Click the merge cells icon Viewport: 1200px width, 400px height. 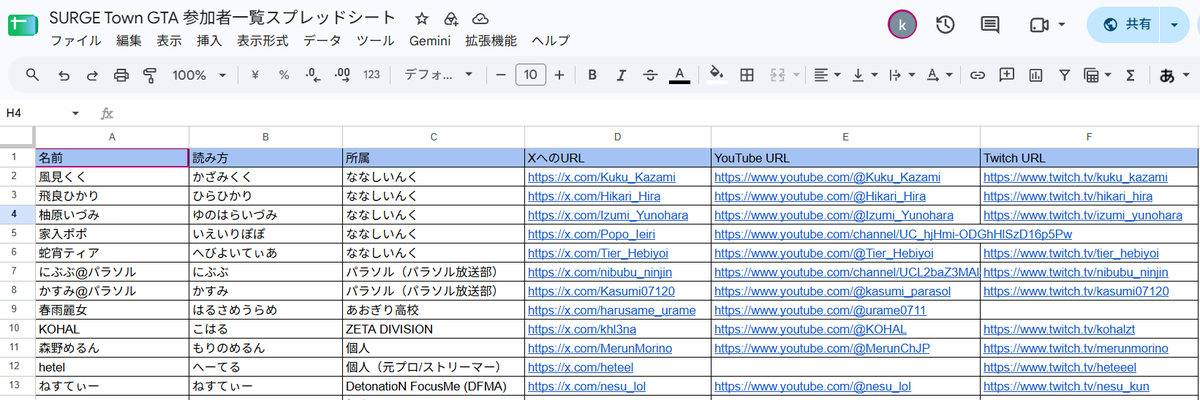pos(775,75)
